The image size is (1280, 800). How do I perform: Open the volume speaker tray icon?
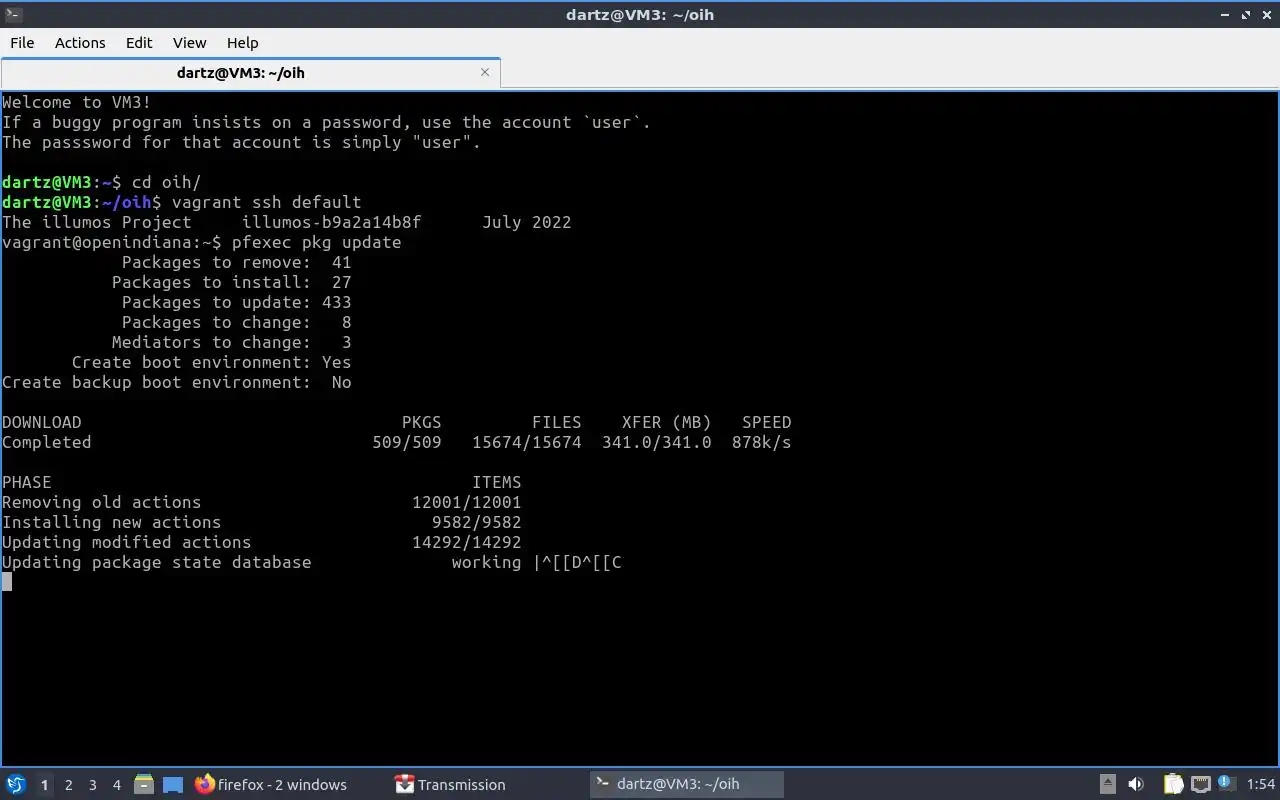(1136, 784)
